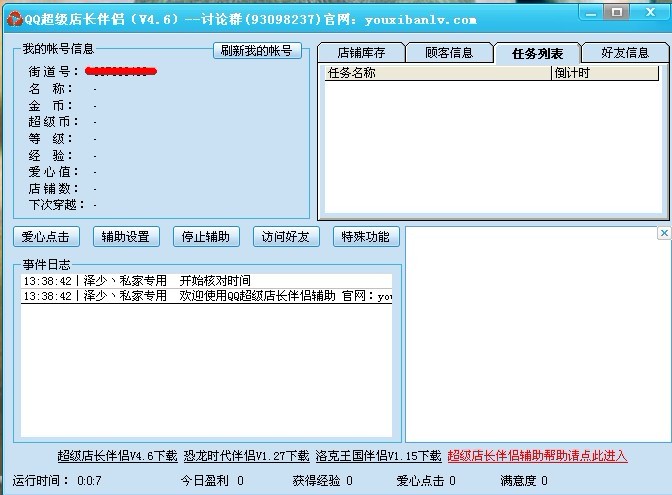Open 辅助设置 settings
Image resolution: width=672 pixels, height=495 pixels.
point(126,237)
